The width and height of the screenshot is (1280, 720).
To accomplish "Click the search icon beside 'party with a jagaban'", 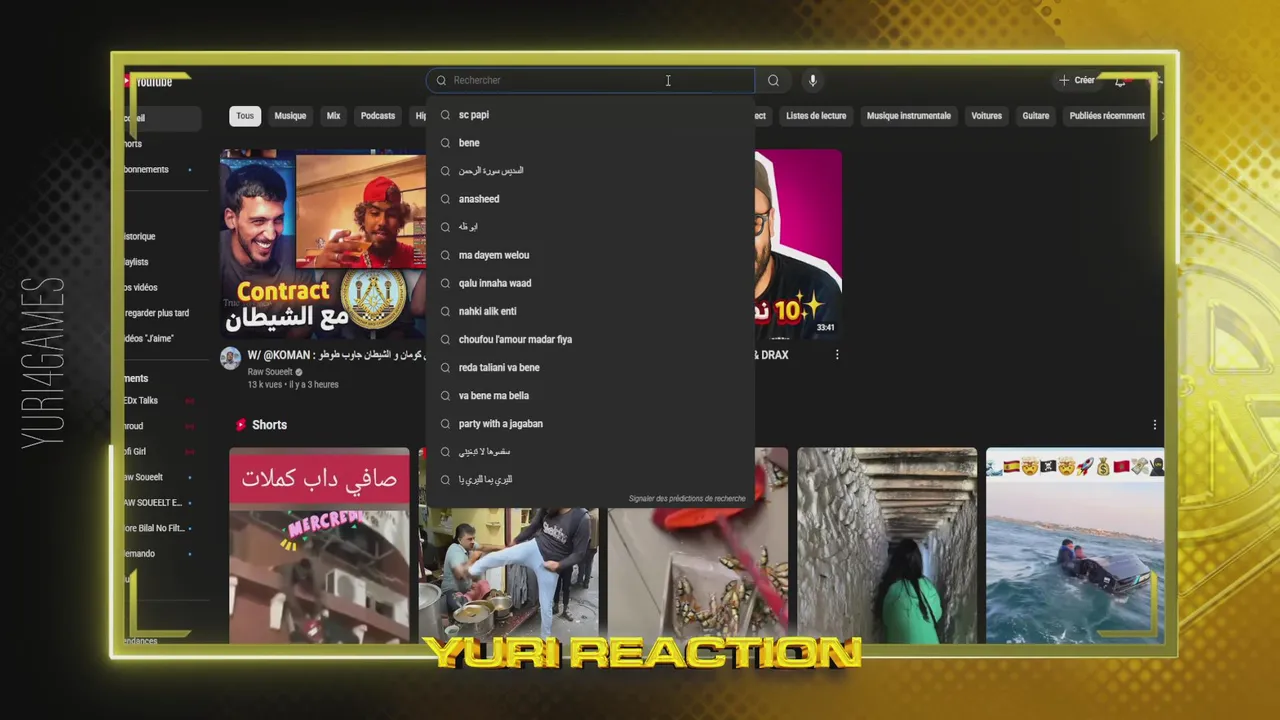I will 445,424.
